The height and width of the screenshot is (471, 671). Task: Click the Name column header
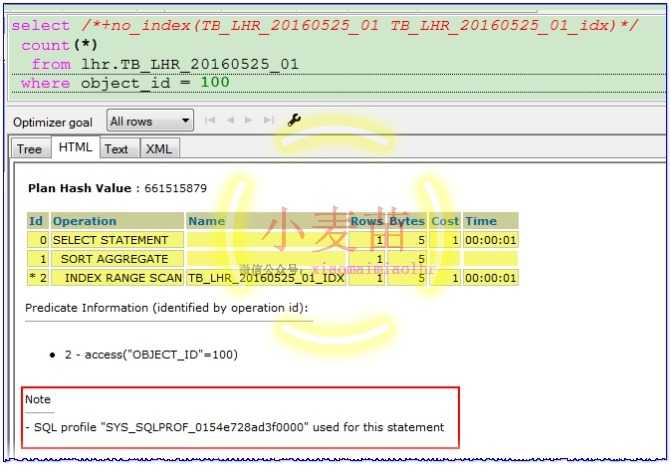266,221
